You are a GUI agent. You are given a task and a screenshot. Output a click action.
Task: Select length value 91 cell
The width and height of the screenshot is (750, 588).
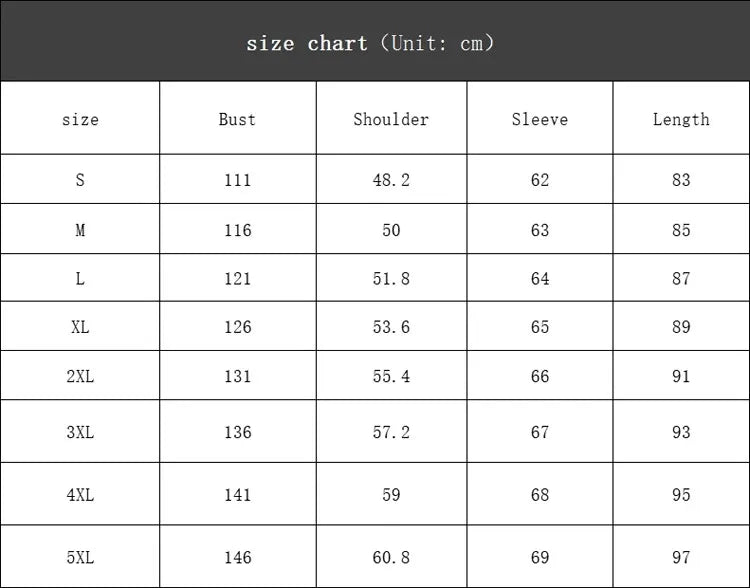click(x=682, y=376)
